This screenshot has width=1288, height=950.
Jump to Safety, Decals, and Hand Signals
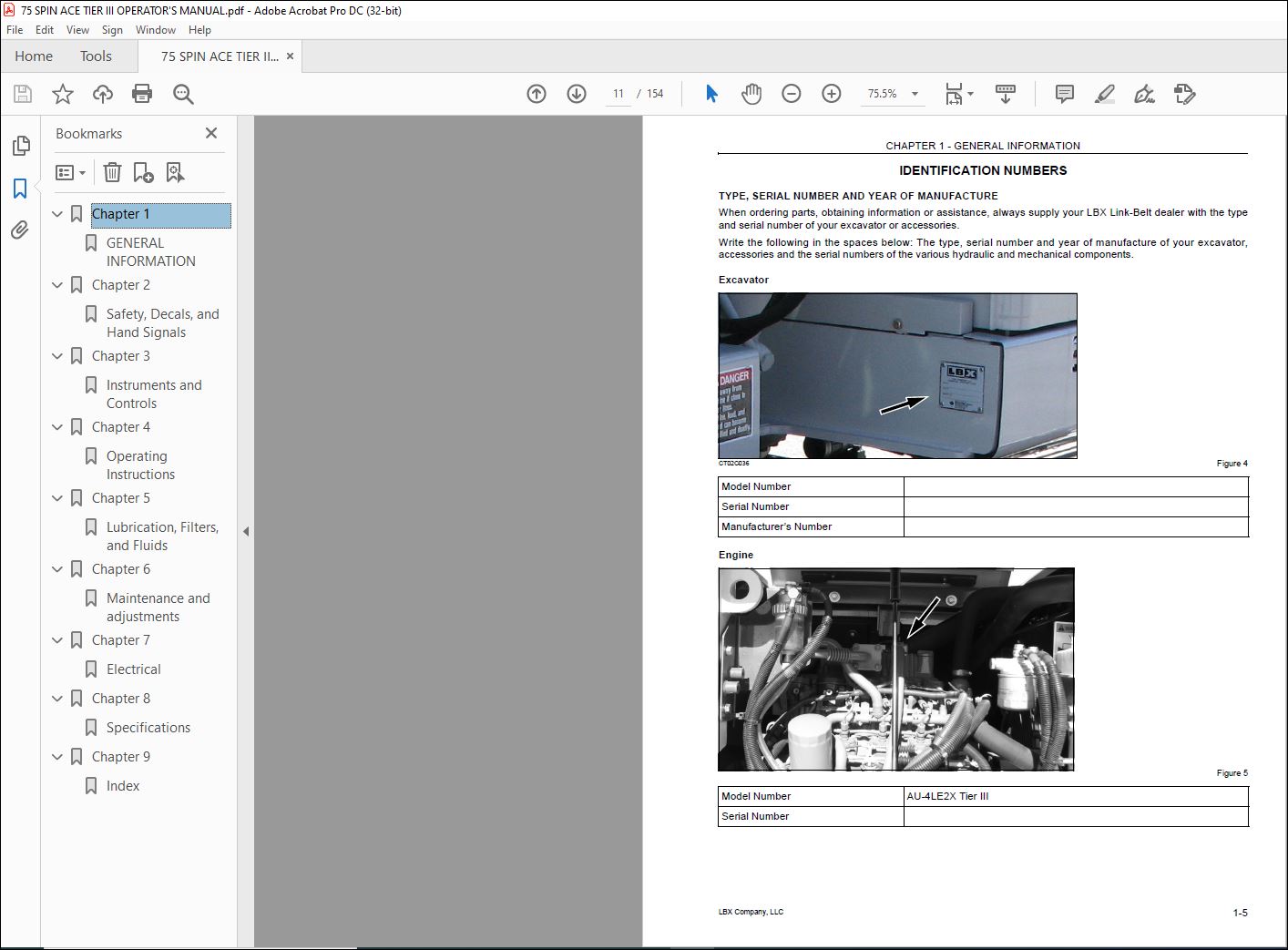click(162, 323)
